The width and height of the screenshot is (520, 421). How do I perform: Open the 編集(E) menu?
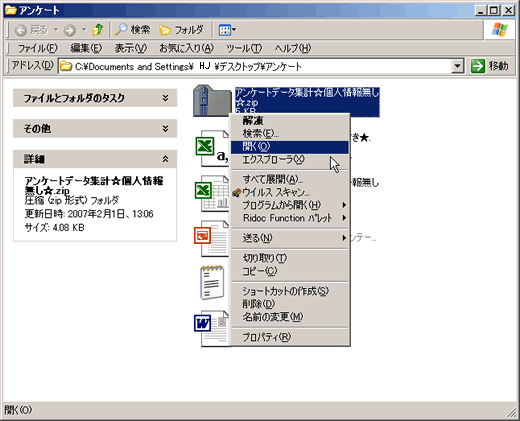(86, 48)
